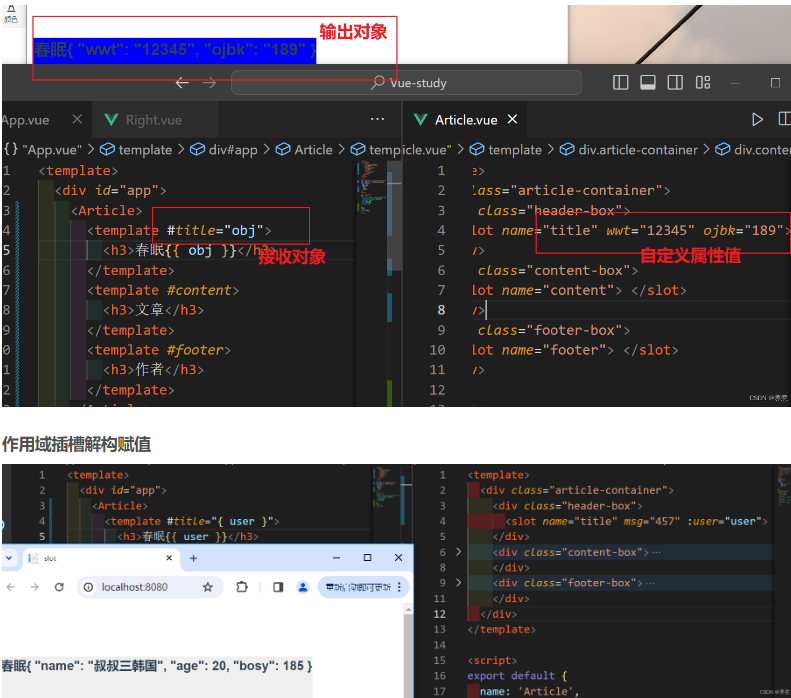The height and width of the screenshot is (698, 791).
Task: Open the editor more actions ellipsis
Action: pyautogui.click(x=377, y=119)
